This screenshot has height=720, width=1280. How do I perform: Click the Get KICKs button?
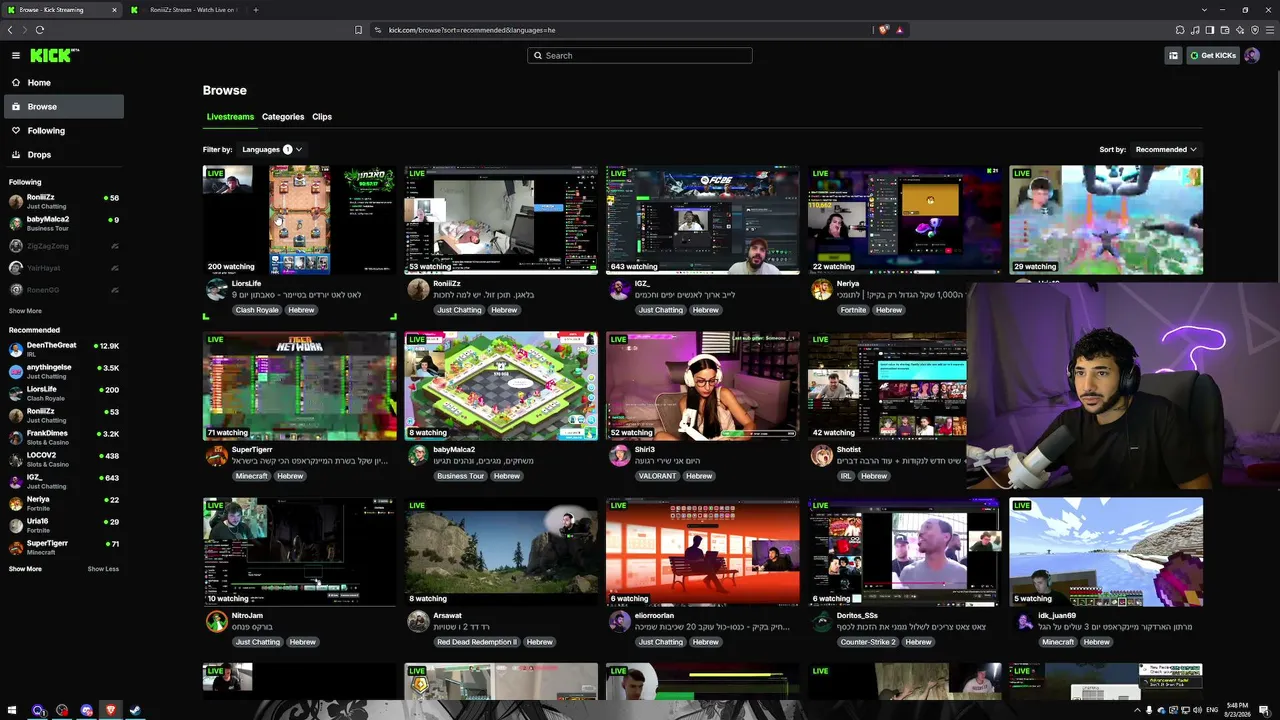coord(1213,56)
